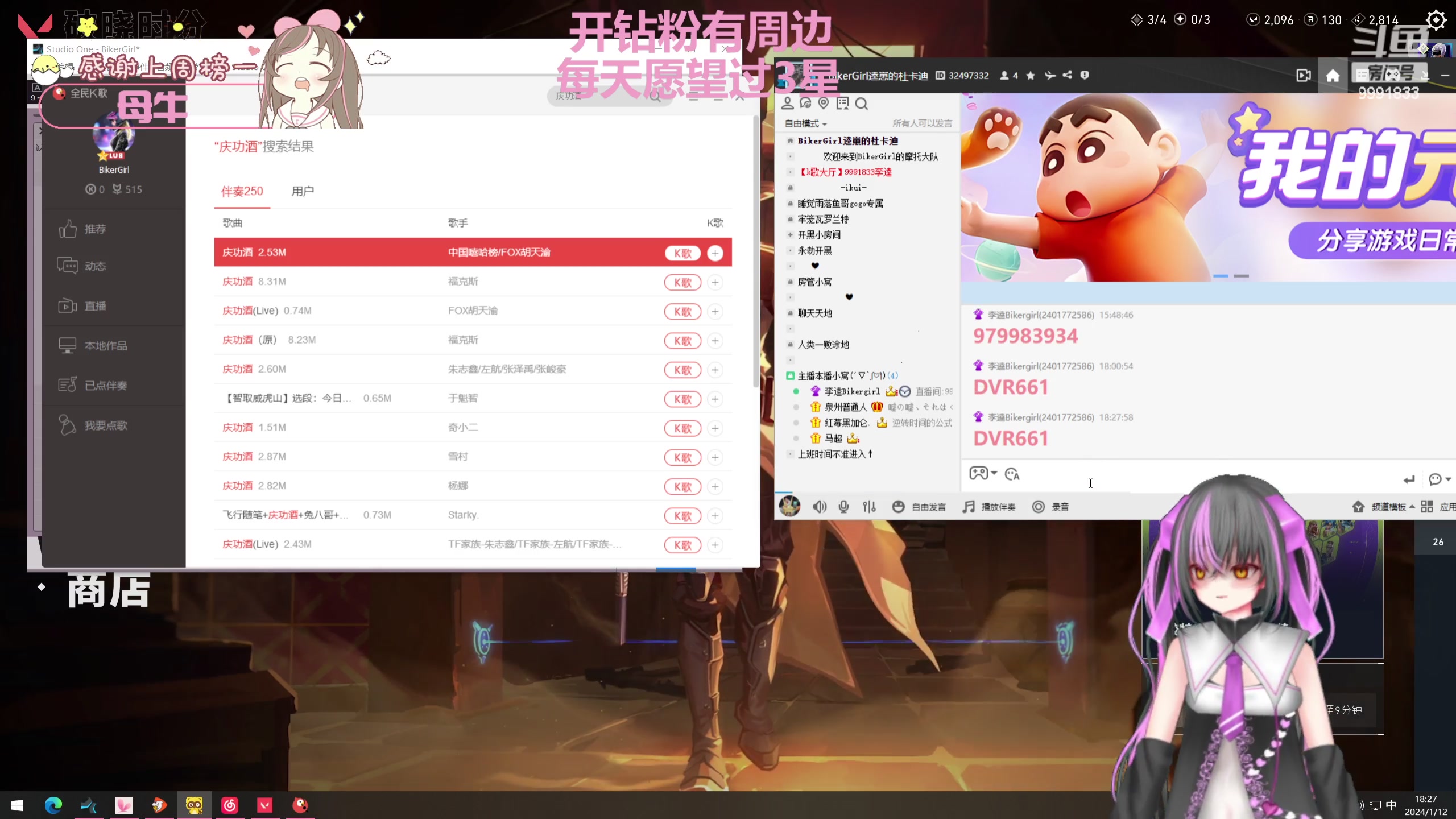Image resolution: width=1456 pixels, height=819 pixels.
Task: Toggle the microphone icon
Action: [x=843, y=507]
